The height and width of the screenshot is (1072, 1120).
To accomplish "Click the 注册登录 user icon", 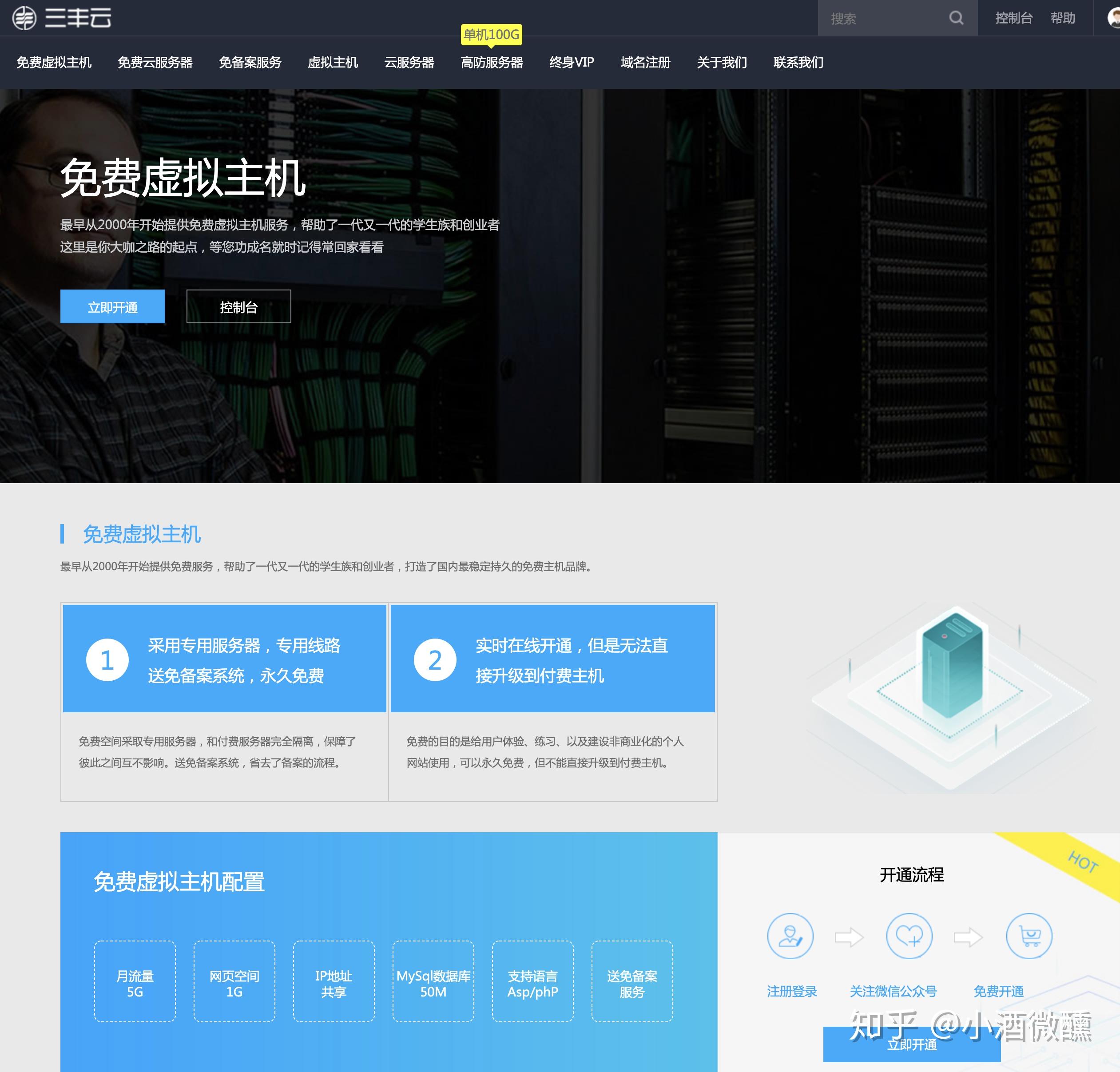I will coord(790,936).
